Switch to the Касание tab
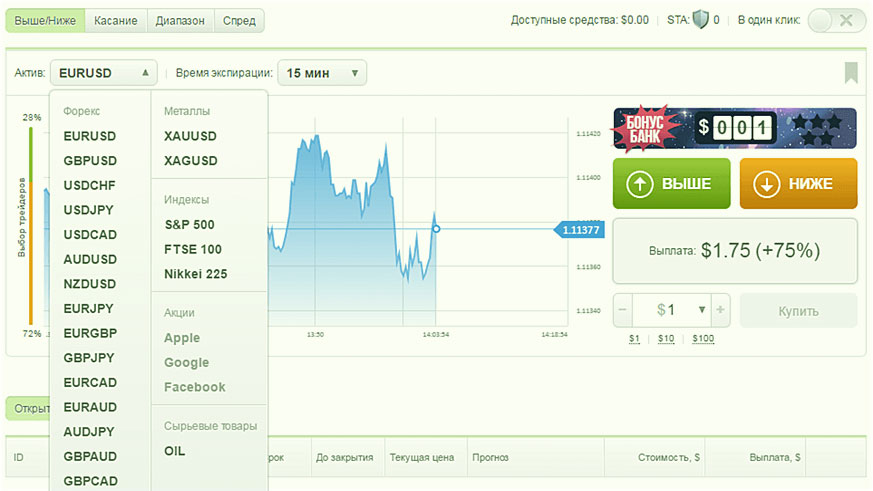 point(116,20)
